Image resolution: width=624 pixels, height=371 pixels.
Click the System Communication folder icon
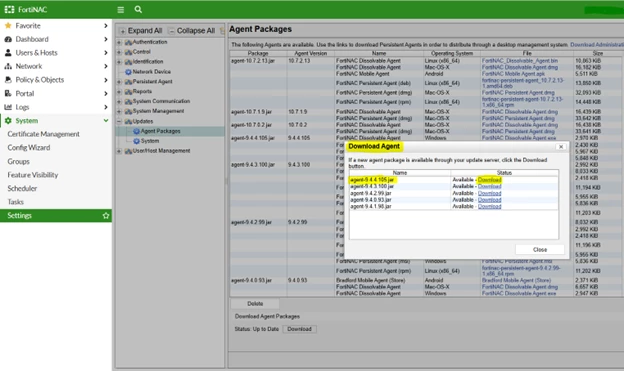coord(128,102)
